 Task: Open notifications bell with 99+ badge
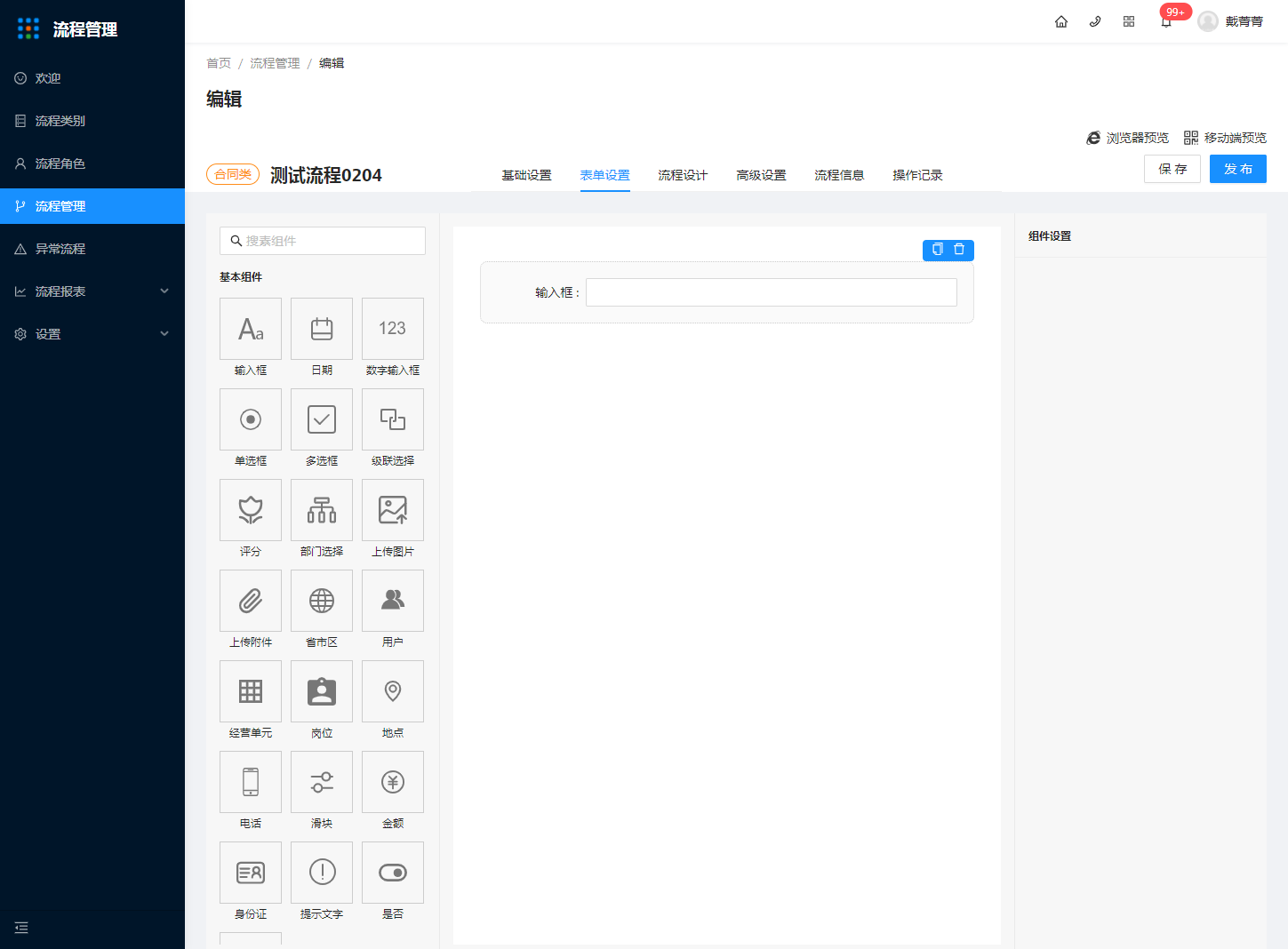tap(1166, 21)
